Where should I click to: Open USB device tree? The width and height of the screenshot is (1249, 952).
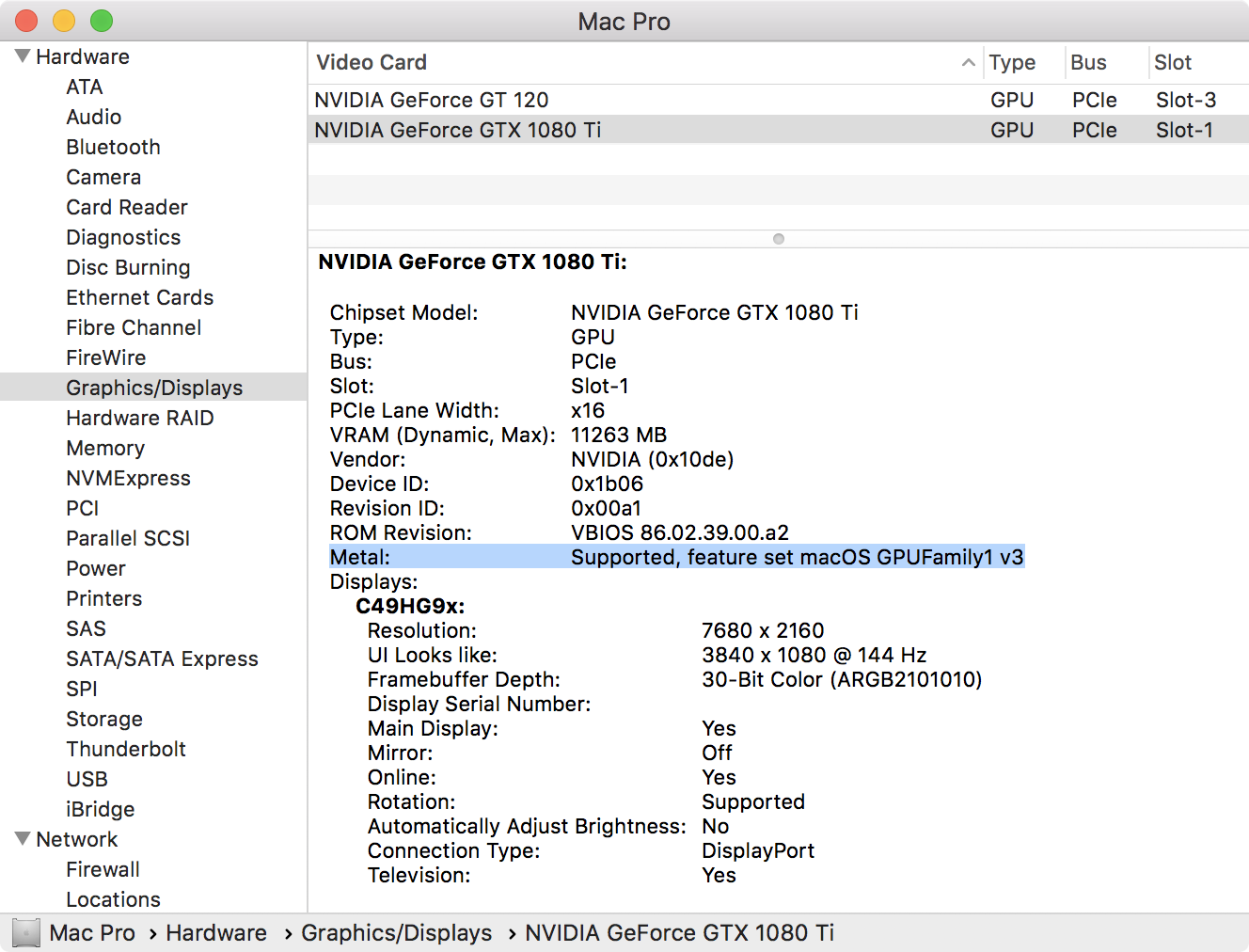click(87, 779)
